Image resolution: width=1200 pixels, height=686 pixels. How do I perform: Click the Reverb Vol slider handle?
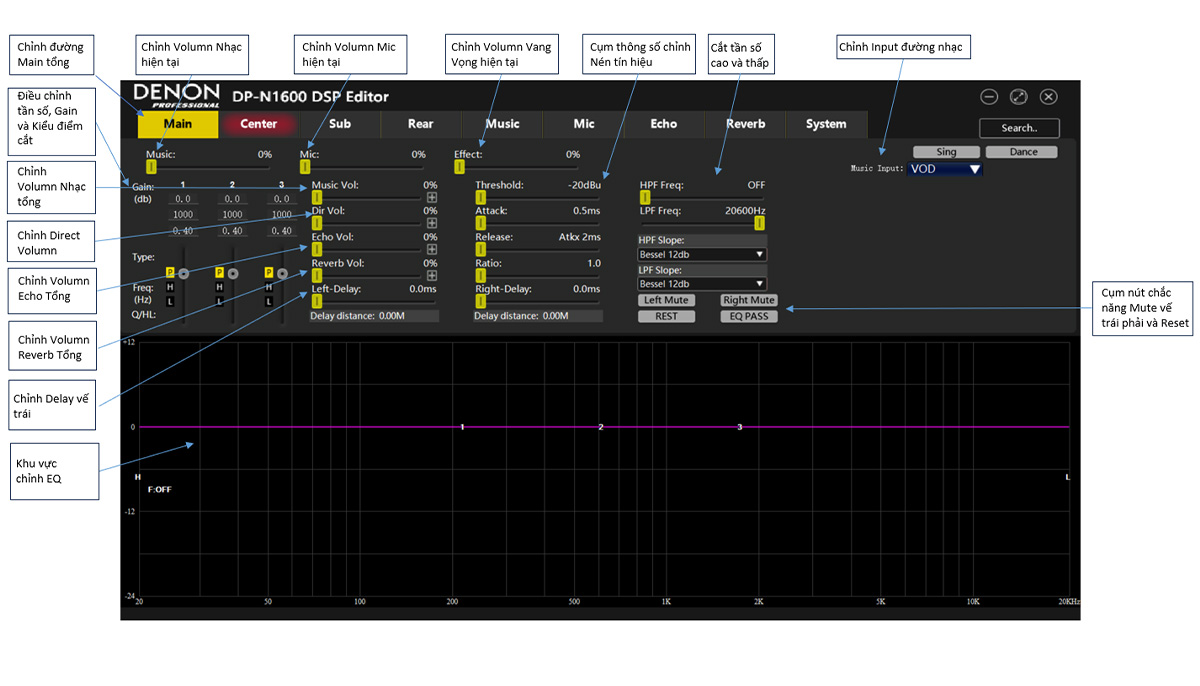tap(317, 275)
